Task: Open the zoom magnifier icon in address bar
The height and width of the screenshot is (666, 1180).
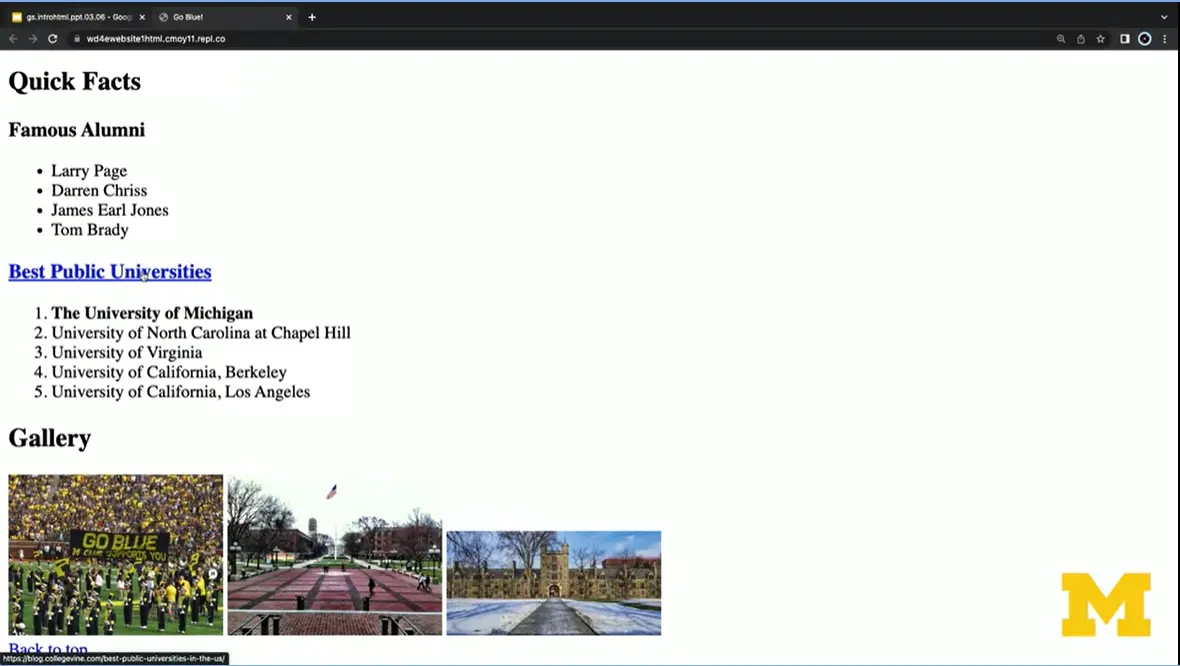Action: (x=1061, y=39)
